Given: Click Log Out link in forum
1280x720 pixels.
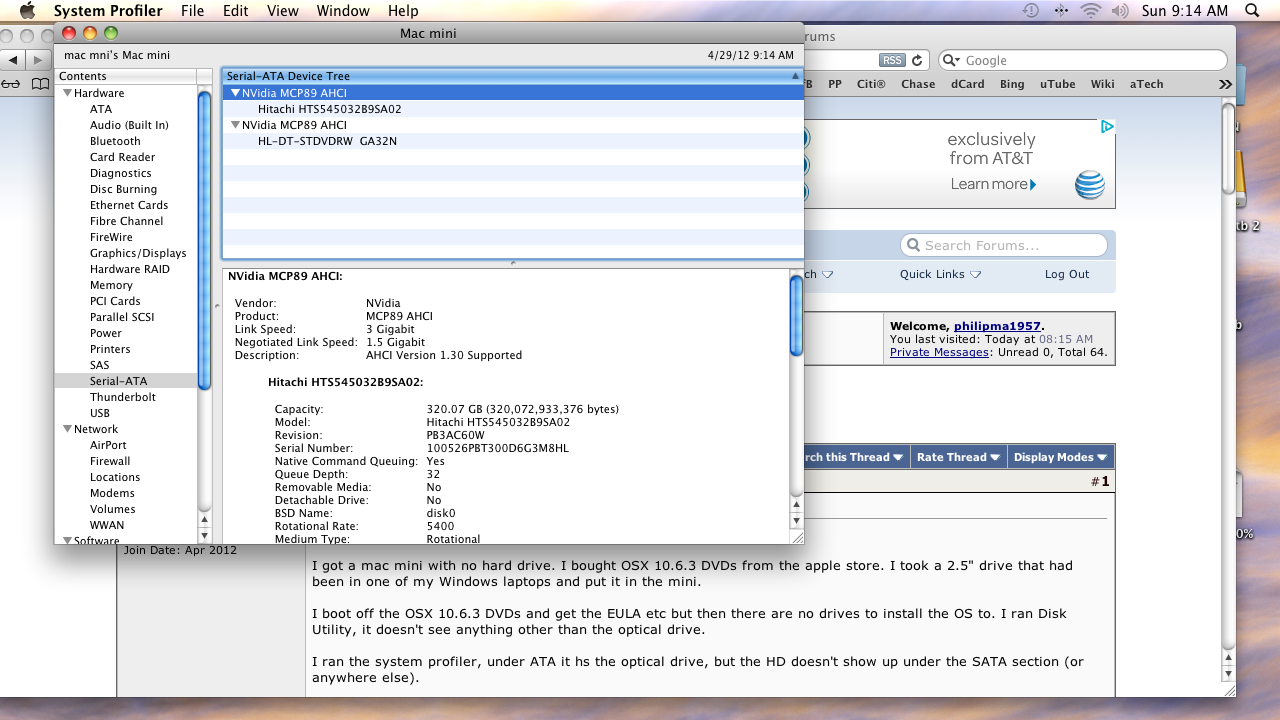Looking at the screenshot, I should pyautogui.click(x=1067, y=274).
